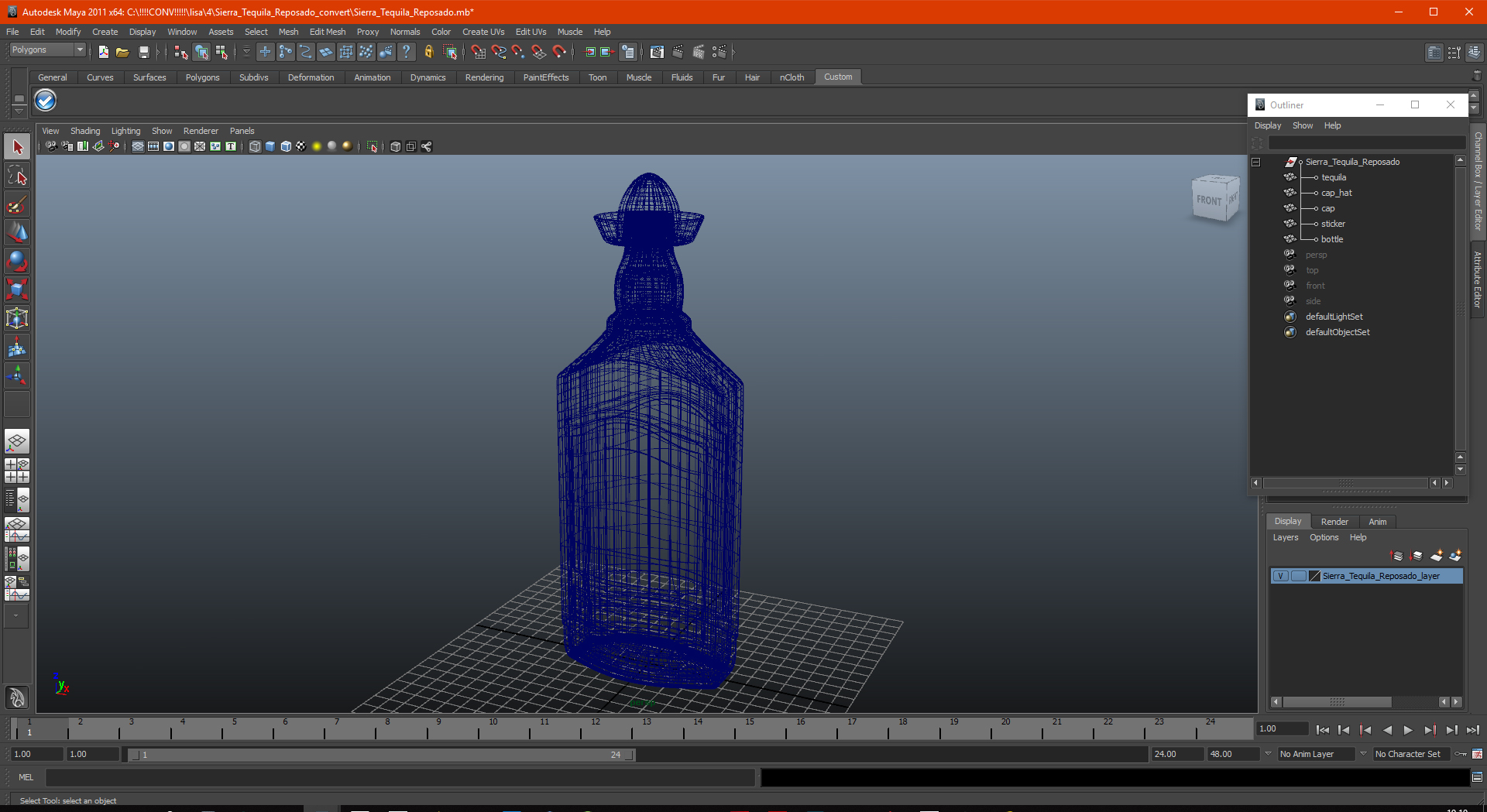This screenshot has height=812, width=1487.
Task: Move selected layer down icon
Action: (x=1417, y=556)
